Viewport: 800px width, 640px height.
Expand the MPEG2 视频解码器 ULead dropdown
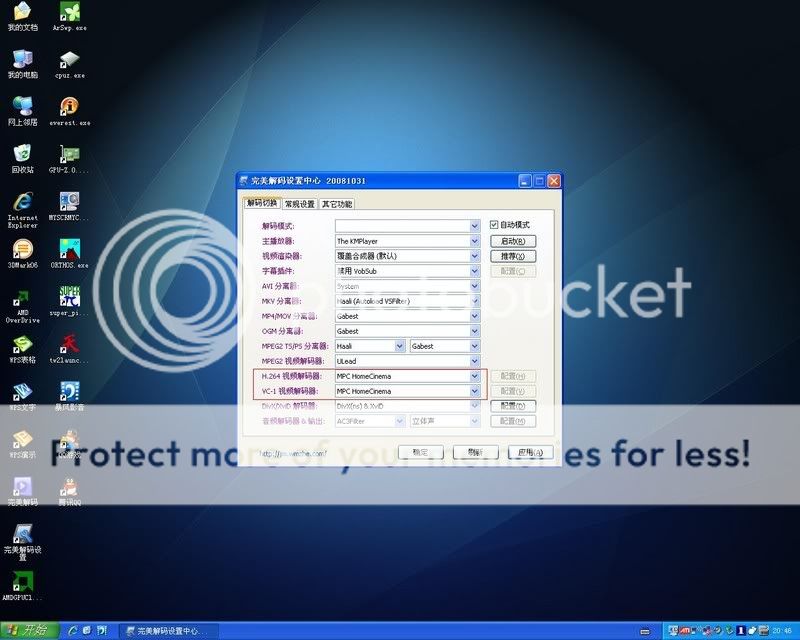[x=475, y=361]
